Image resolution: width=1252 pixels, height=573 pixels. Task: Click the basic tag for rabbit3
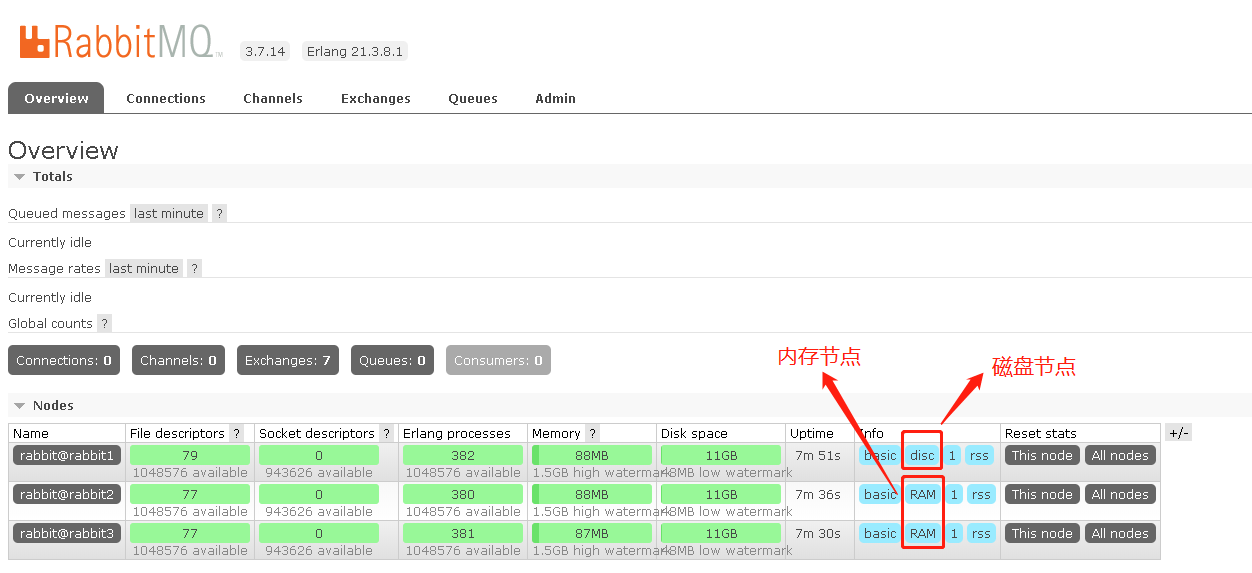(x=880, y=533)
